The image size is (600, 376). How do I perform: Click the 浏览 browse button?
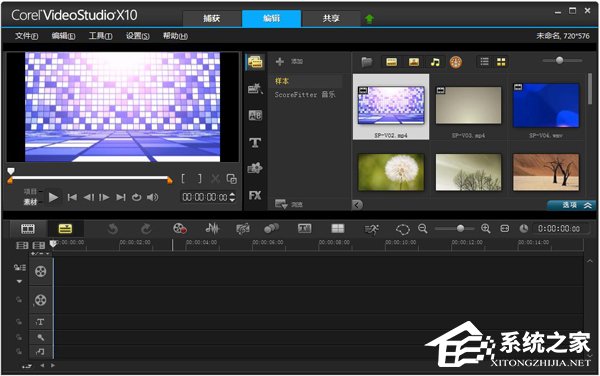[x=289, y=204]
